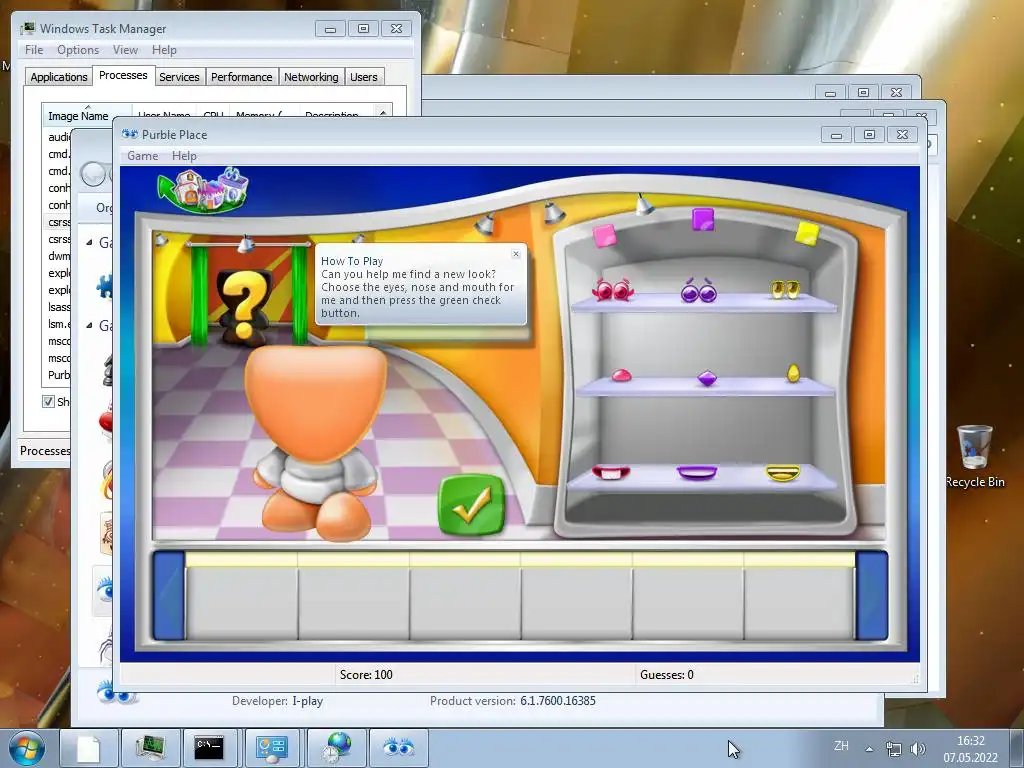Screen dimensions: 1024x768
Task: Open the Recycle Bin desktop icon
Action: coord(974,456)
